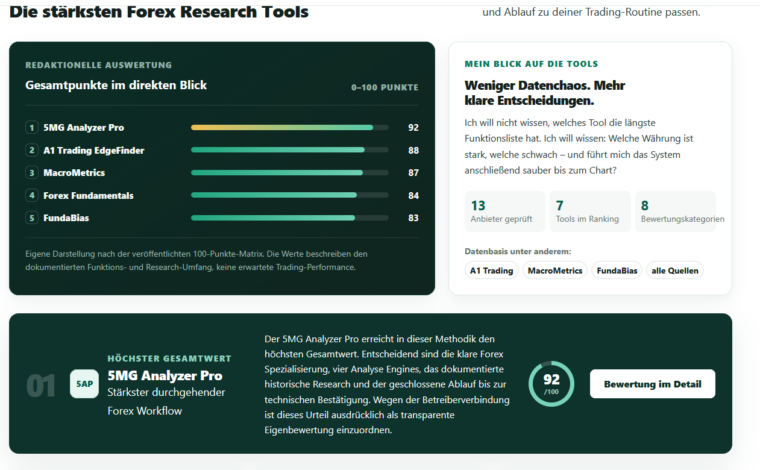Screen dimensions: 760x470
Task: Click the 5MG Analyzer Pro title in bottom card
Action: tap(165, 376)
